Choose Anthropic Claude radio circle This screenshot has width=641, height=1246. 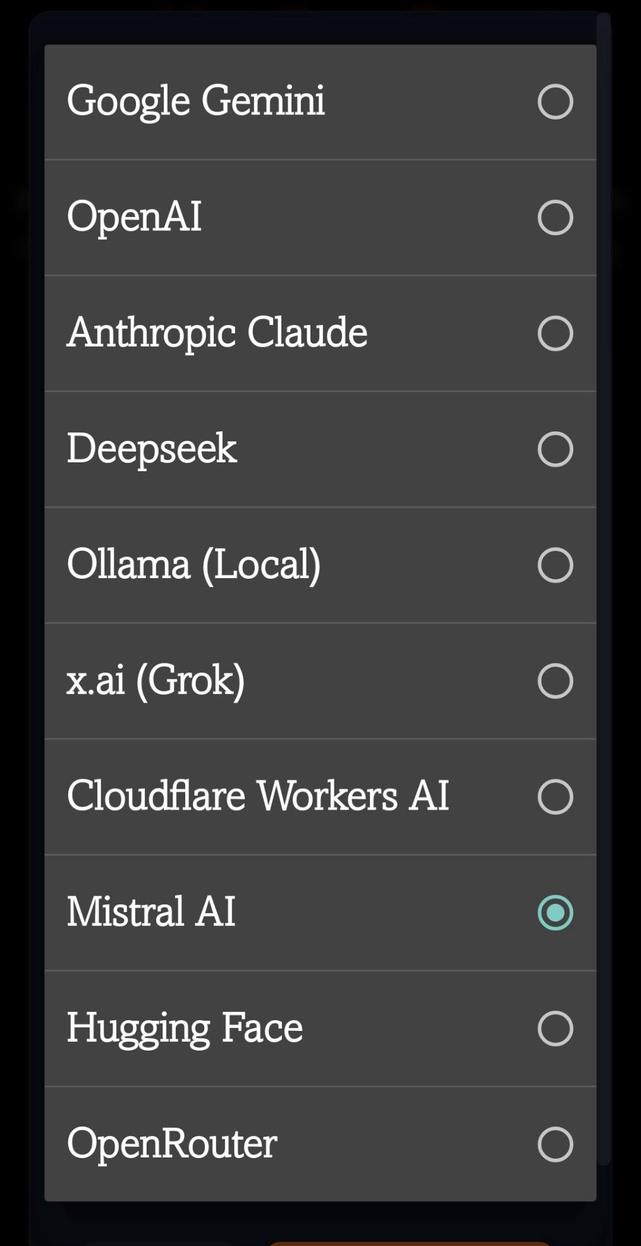pyautogui.click(x=555, y=333)
